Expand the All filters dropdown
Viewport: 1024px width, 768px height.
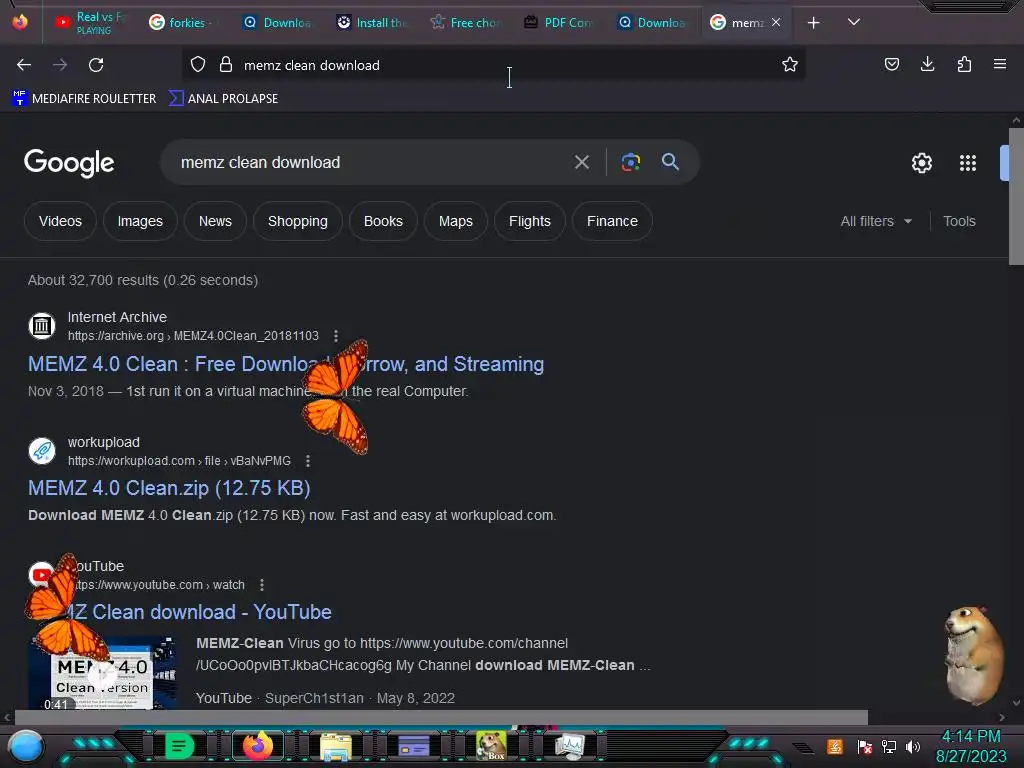876,221
